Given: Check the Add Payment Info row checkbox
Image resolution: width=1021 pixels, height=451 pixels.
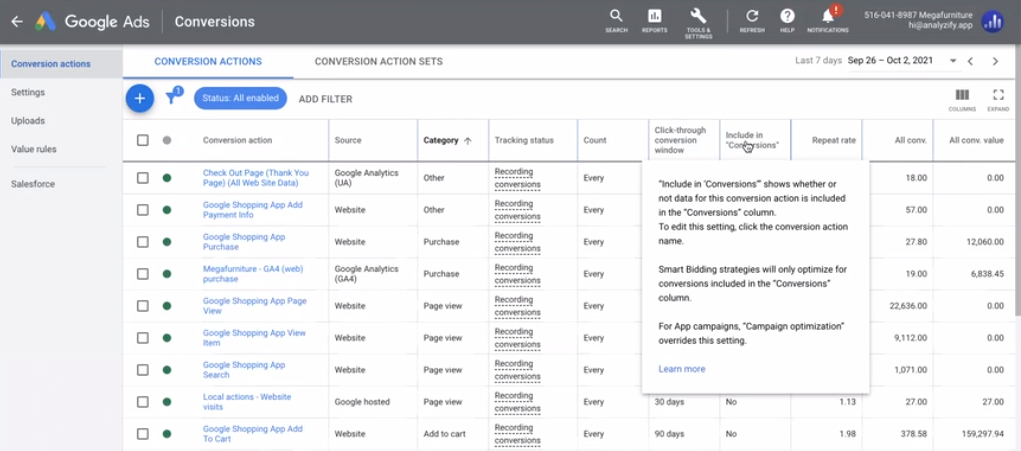Looking at the screenshot, I should pyautogui.click(x=143, y=210).
